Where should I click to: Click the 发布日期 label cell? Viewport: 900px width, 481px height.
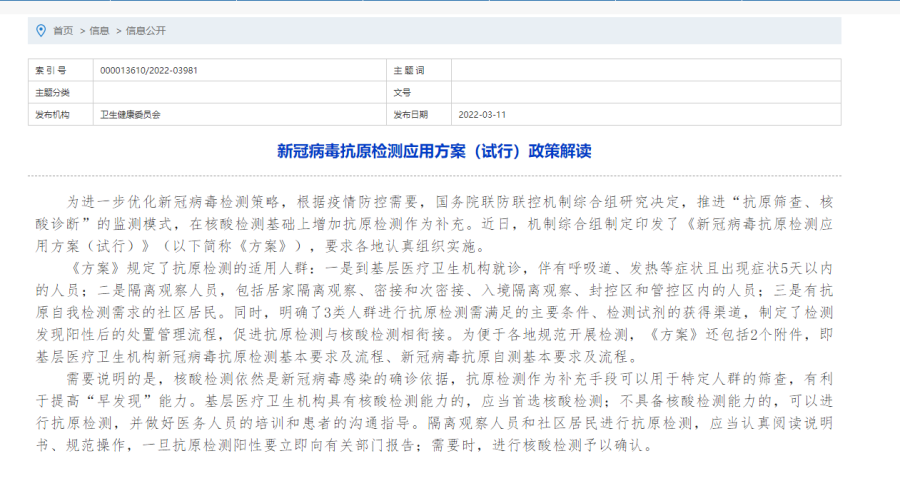409,115
